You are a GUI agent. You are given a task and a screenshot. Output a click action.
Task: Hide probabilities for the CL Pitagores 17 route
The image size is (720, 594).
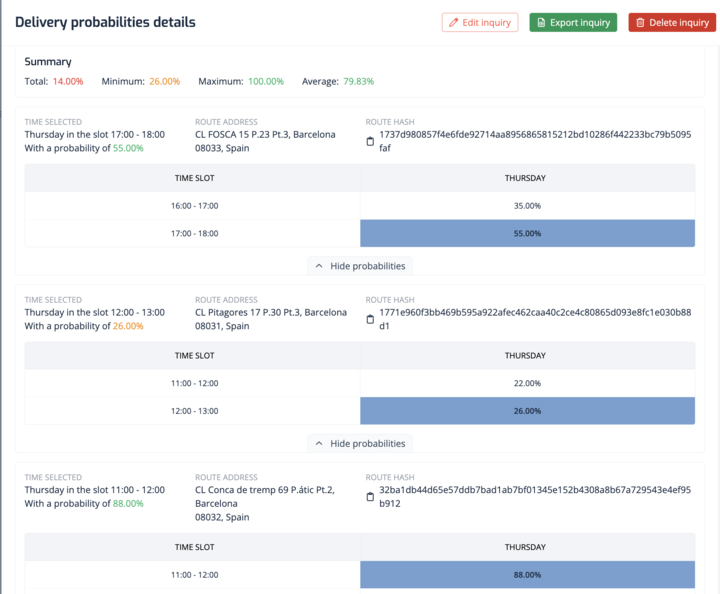pyautogui.click(x=360, y=443)
